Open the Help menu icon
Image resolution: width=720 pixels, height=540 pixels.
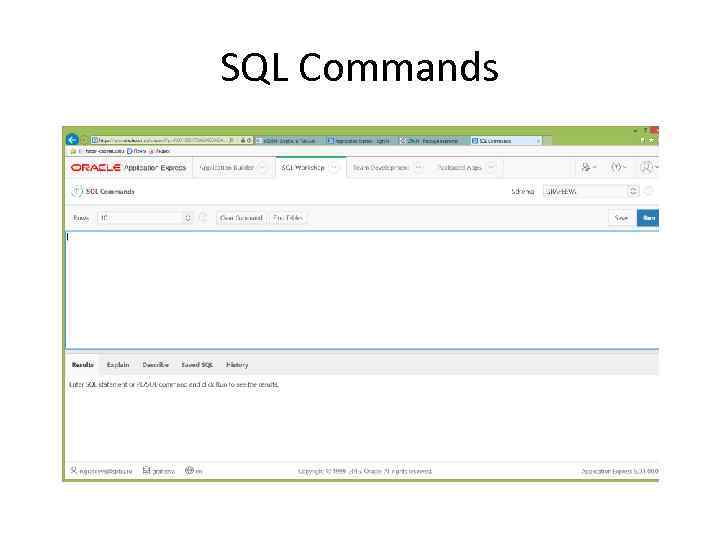(618, 168)
